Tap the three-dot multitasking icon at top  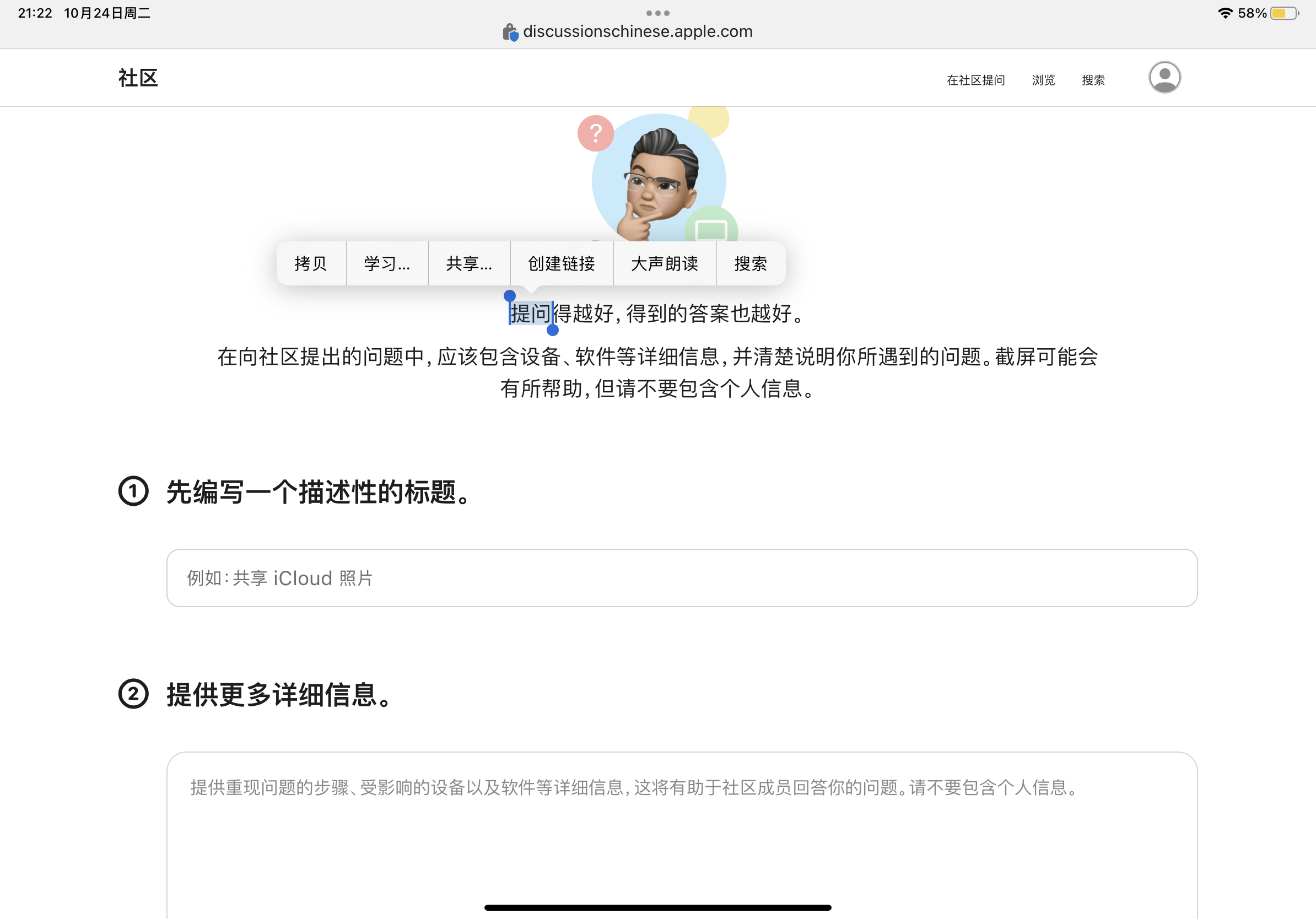(x=657, y=13)
